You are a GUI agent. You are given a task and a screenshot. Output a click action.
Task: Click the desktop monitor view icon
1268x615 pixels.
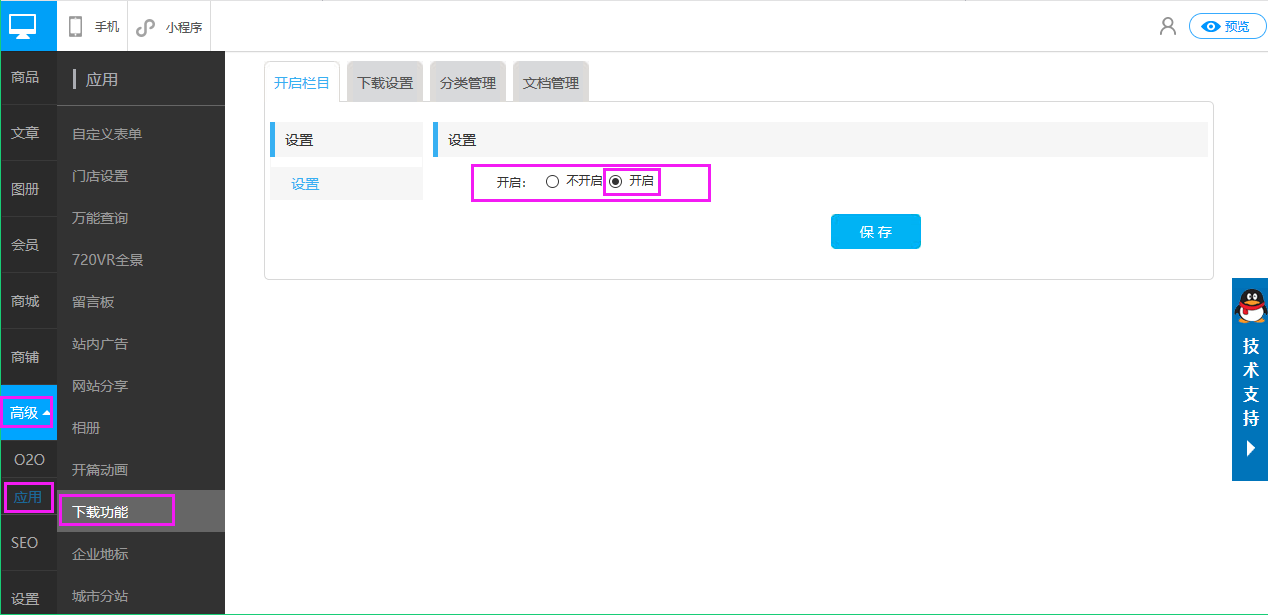23,26
